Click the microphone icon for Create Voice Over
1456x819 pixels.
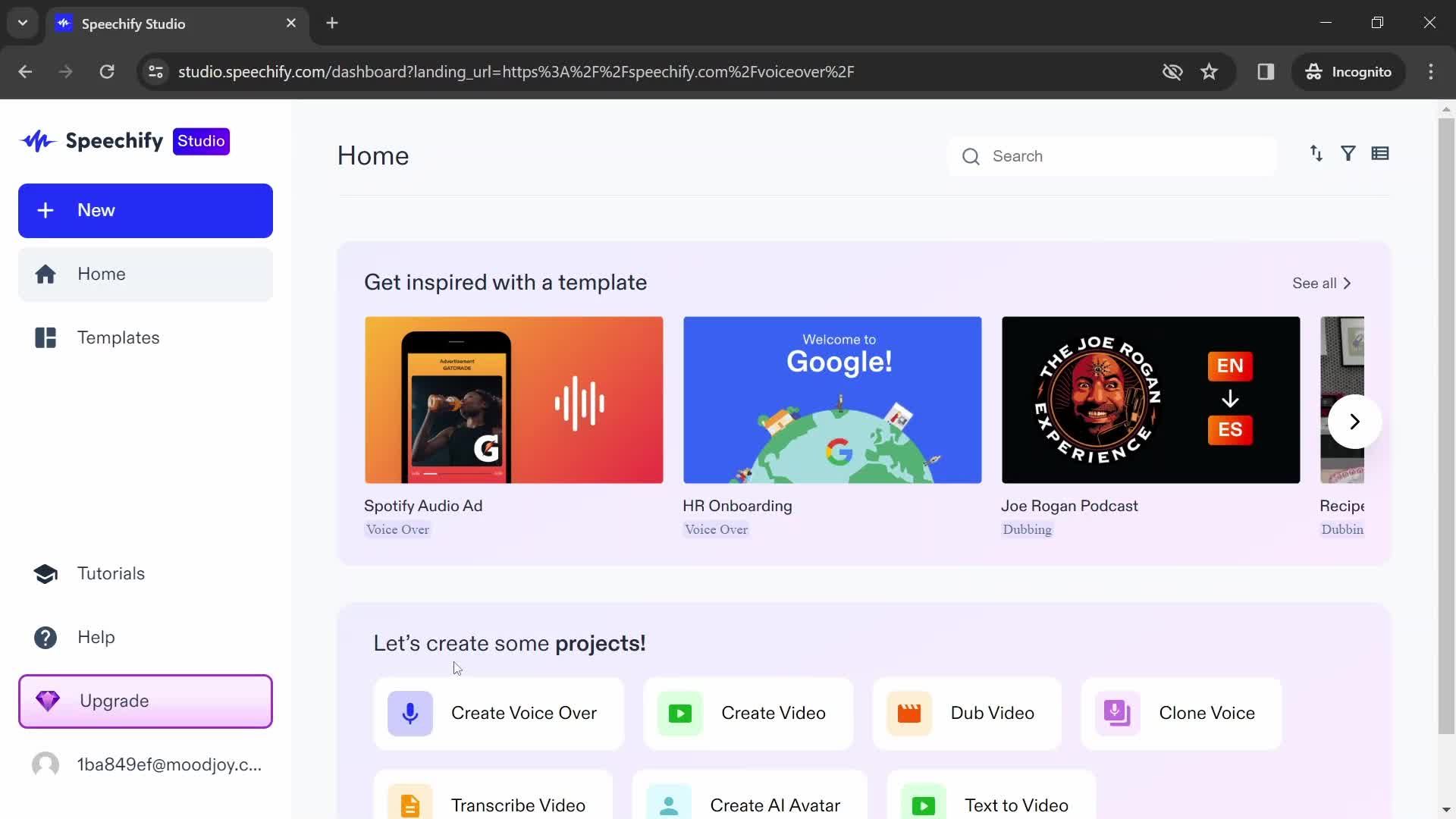click(x=410, y=714)
